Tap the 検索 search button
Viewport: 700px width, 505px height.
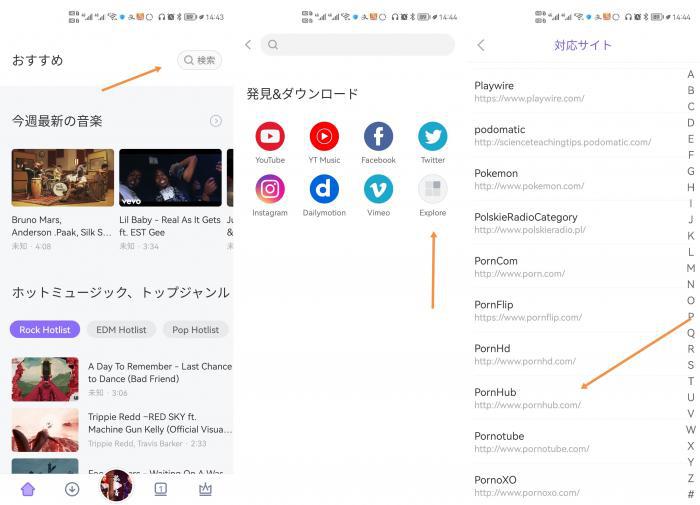[x=200, y=60]
